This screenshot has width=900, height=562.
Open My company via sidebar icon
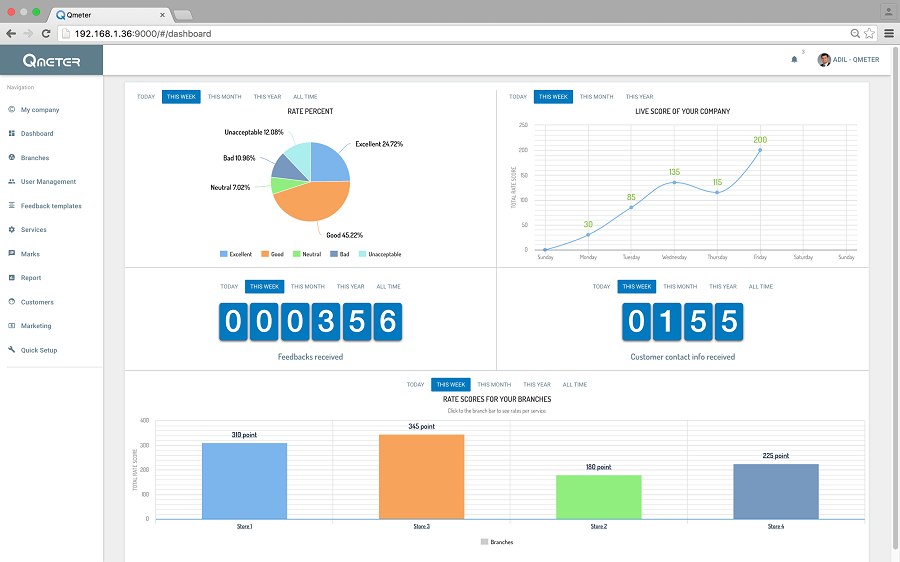click(x=11, y=110)
